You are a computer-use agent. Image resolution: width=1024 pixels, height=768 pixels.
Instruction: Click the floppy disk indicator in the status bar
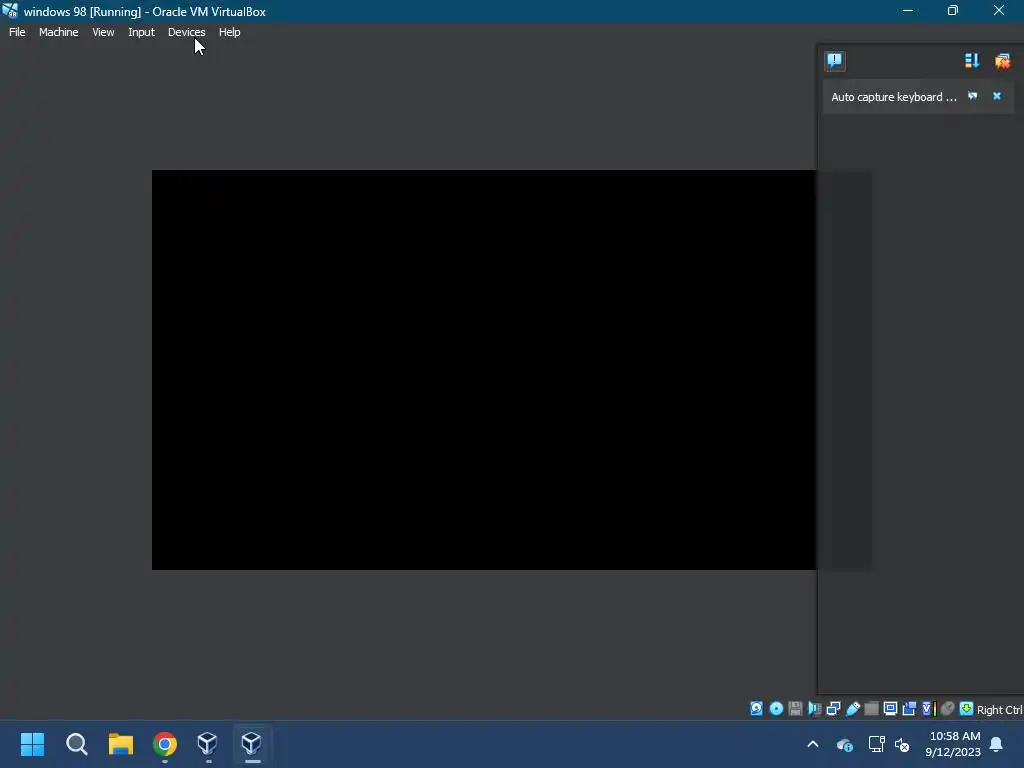[795, 709]
